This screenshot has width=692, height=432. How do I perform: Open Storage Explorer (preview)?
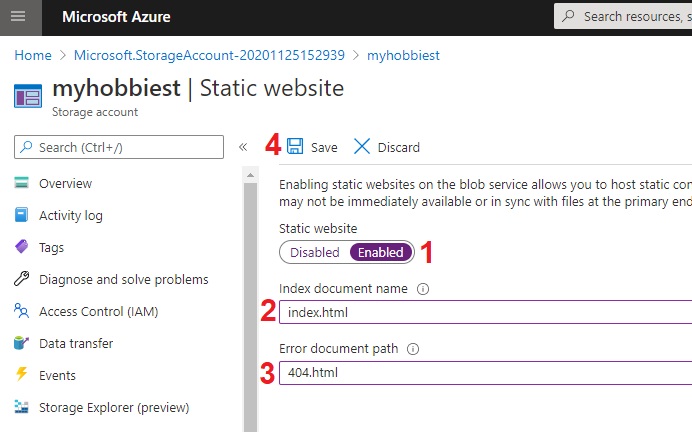(114, 407)
